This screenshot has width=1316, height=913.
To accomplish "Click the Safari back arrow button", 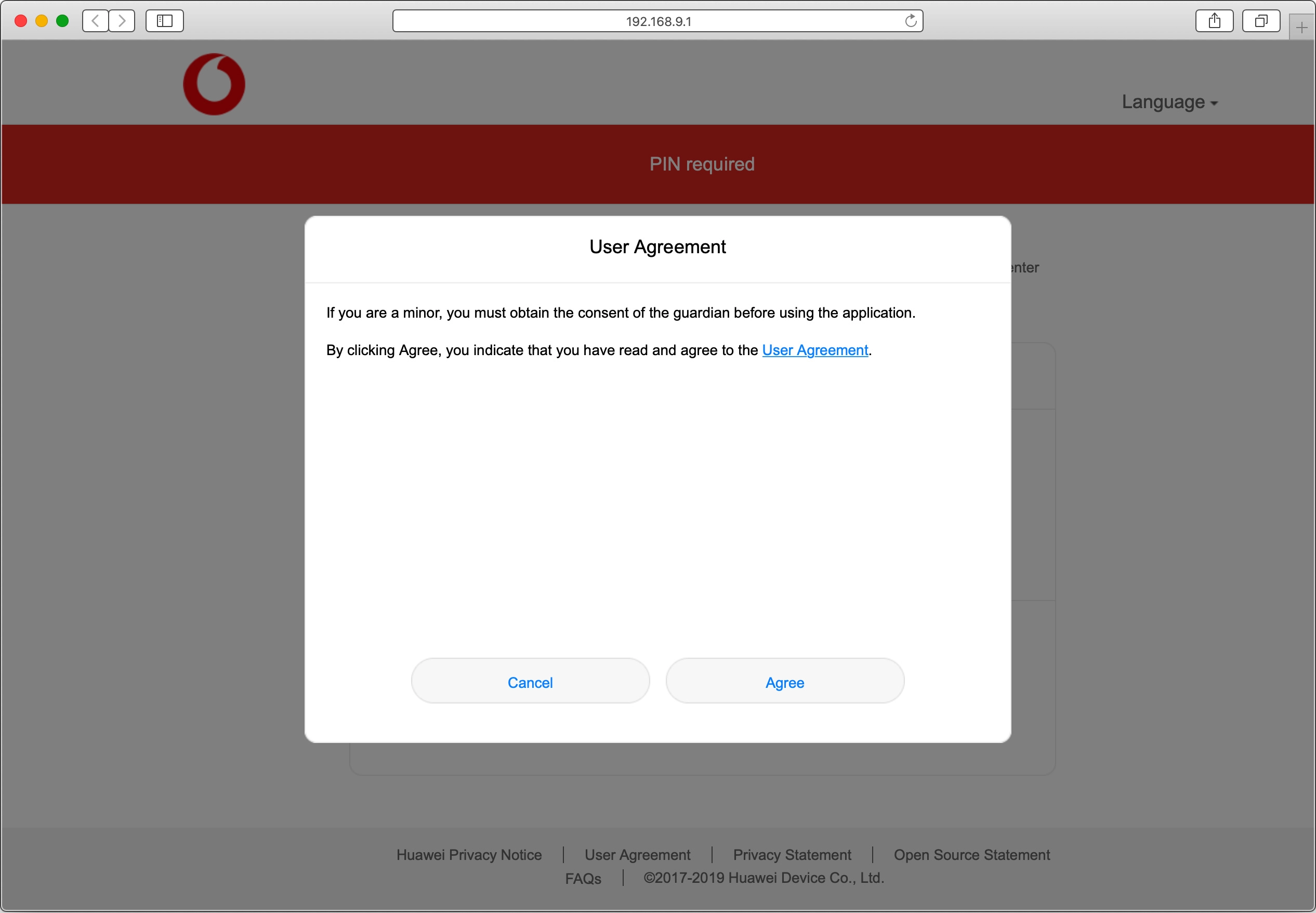I will click(x=96, y=21).
